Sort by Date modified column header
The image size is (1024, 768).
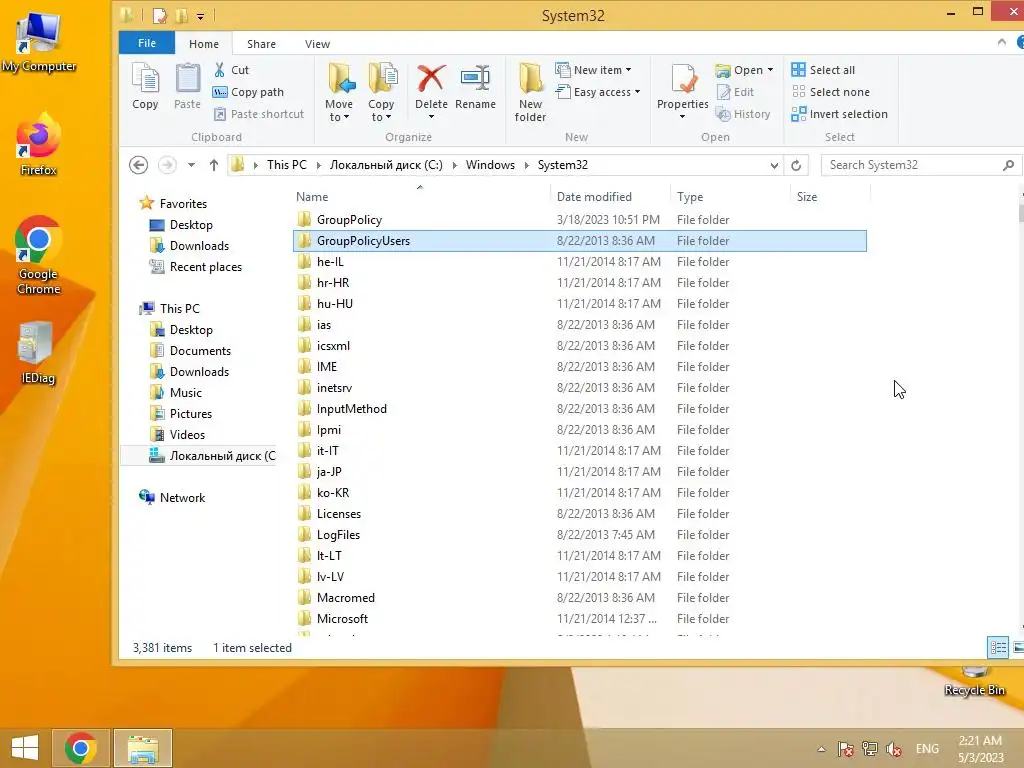tap(611, 197)
